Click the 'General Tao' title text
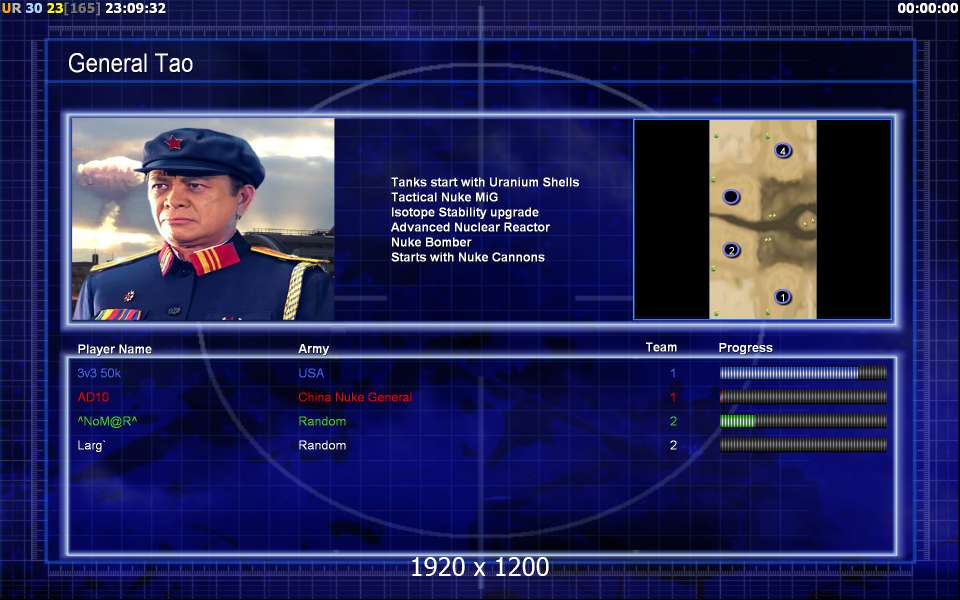960x600 pixels. tap(130, 63)
